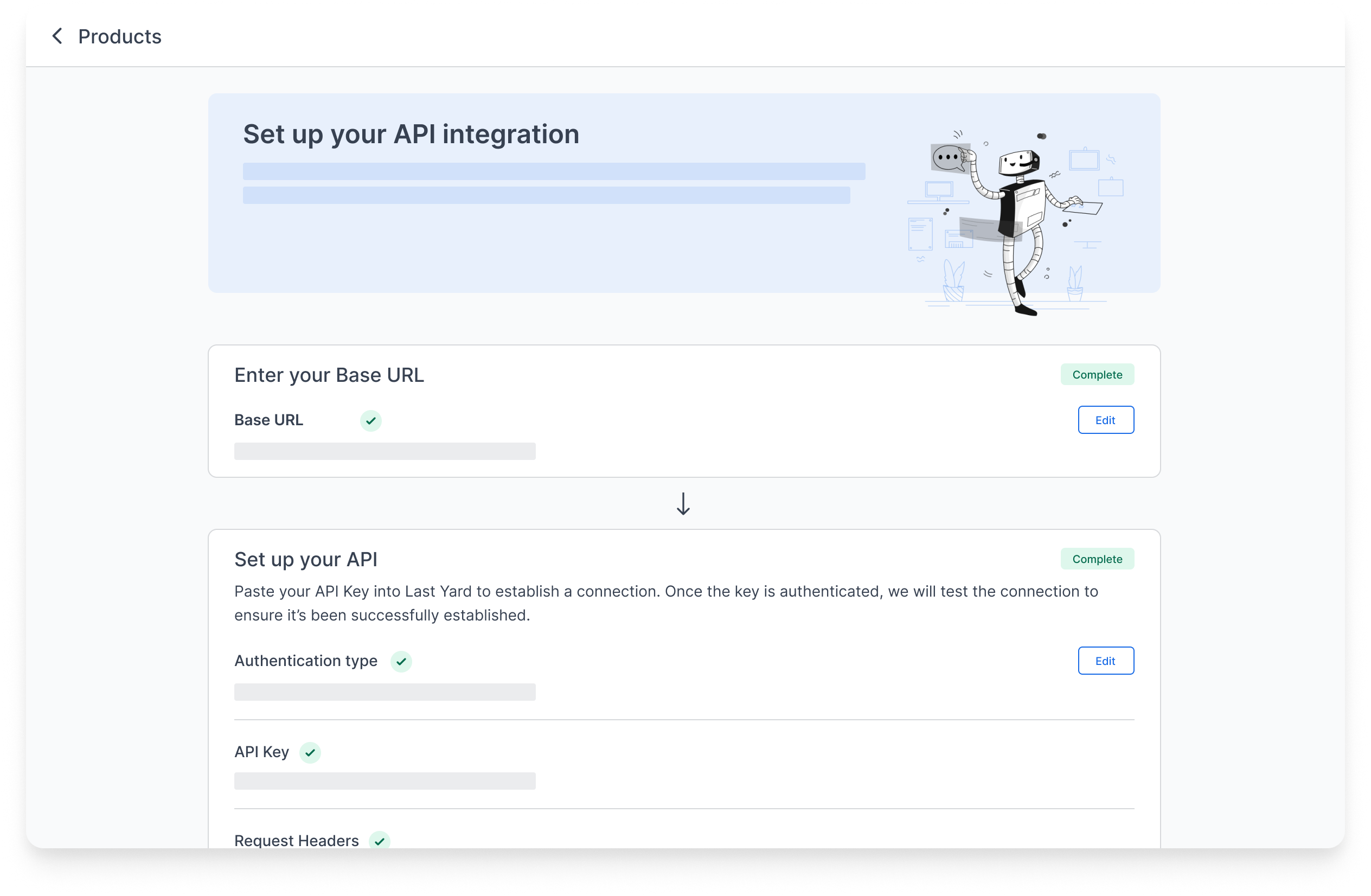The height and width of the screenshot is (896, 1371).
Task: Click the Base URL value field
Action: click(x=384, y=451)
